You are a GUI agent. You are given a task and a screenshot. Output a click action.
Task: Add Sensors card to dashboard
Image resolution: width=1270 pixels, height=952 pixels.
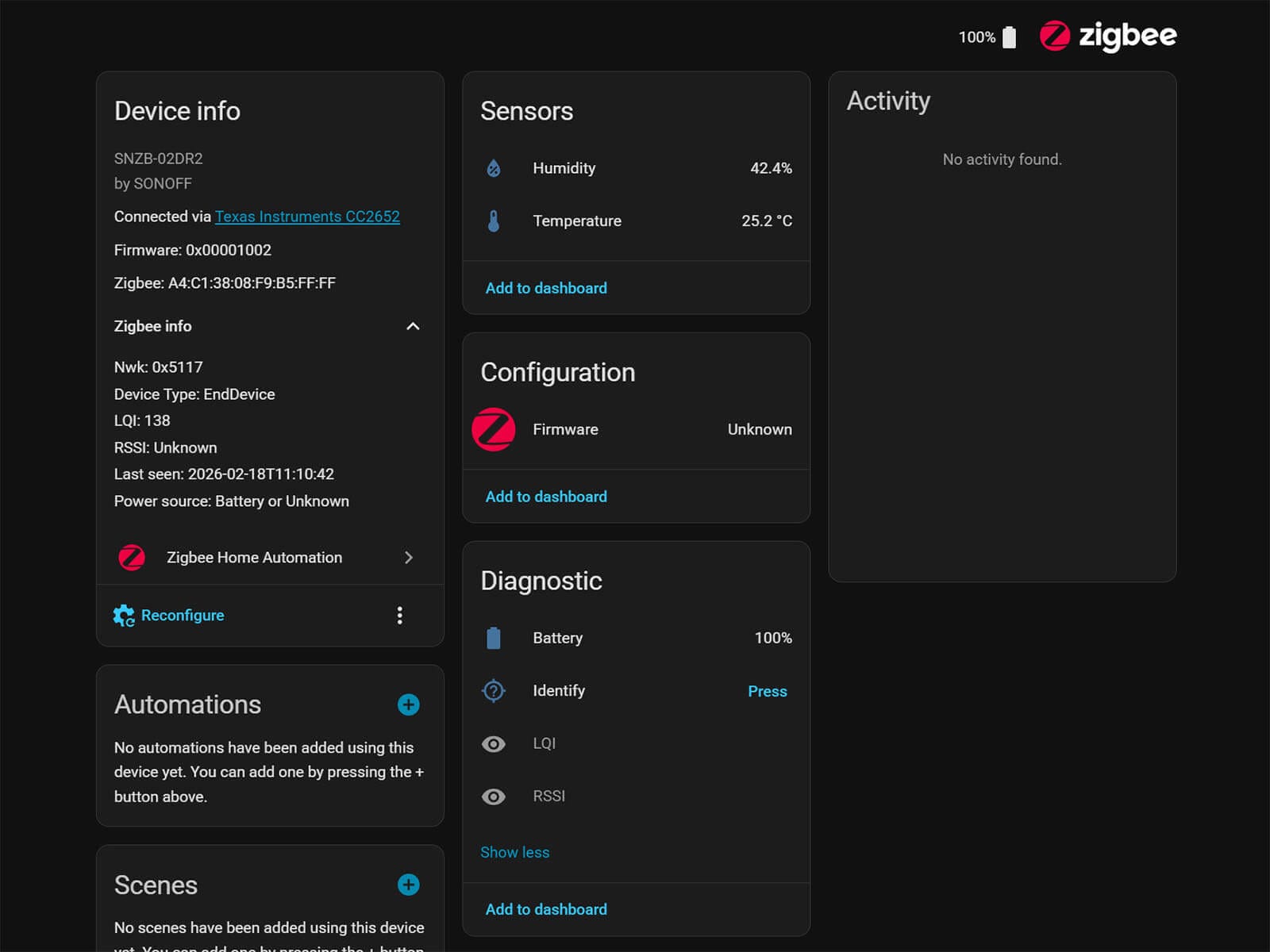tap(546, 288)
